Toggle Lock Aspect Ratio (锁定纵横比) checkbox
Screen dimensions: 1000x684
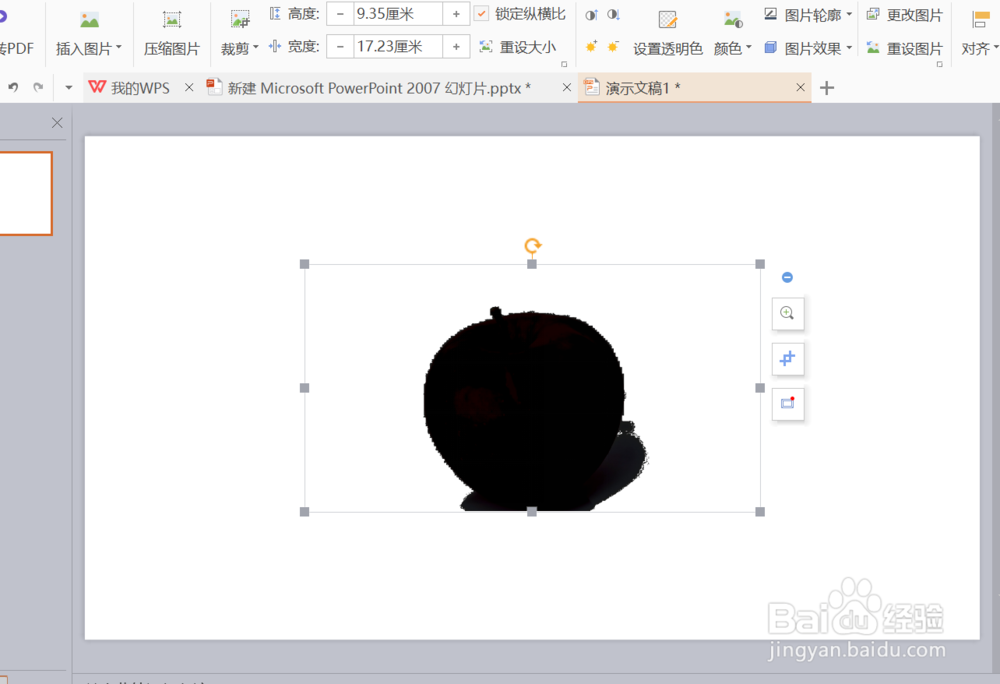pyautogui.click(x=482, y=13)
